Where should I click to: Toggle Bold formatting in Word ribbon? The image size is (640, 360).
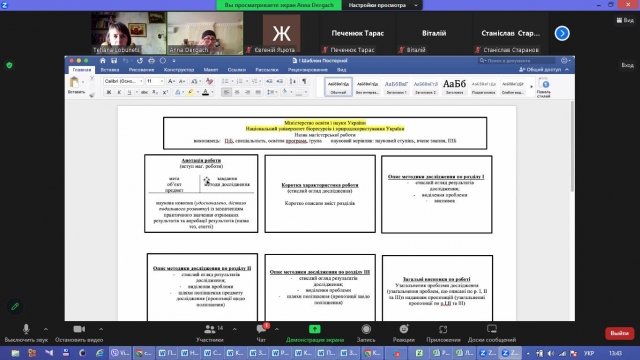click(109, 93)
